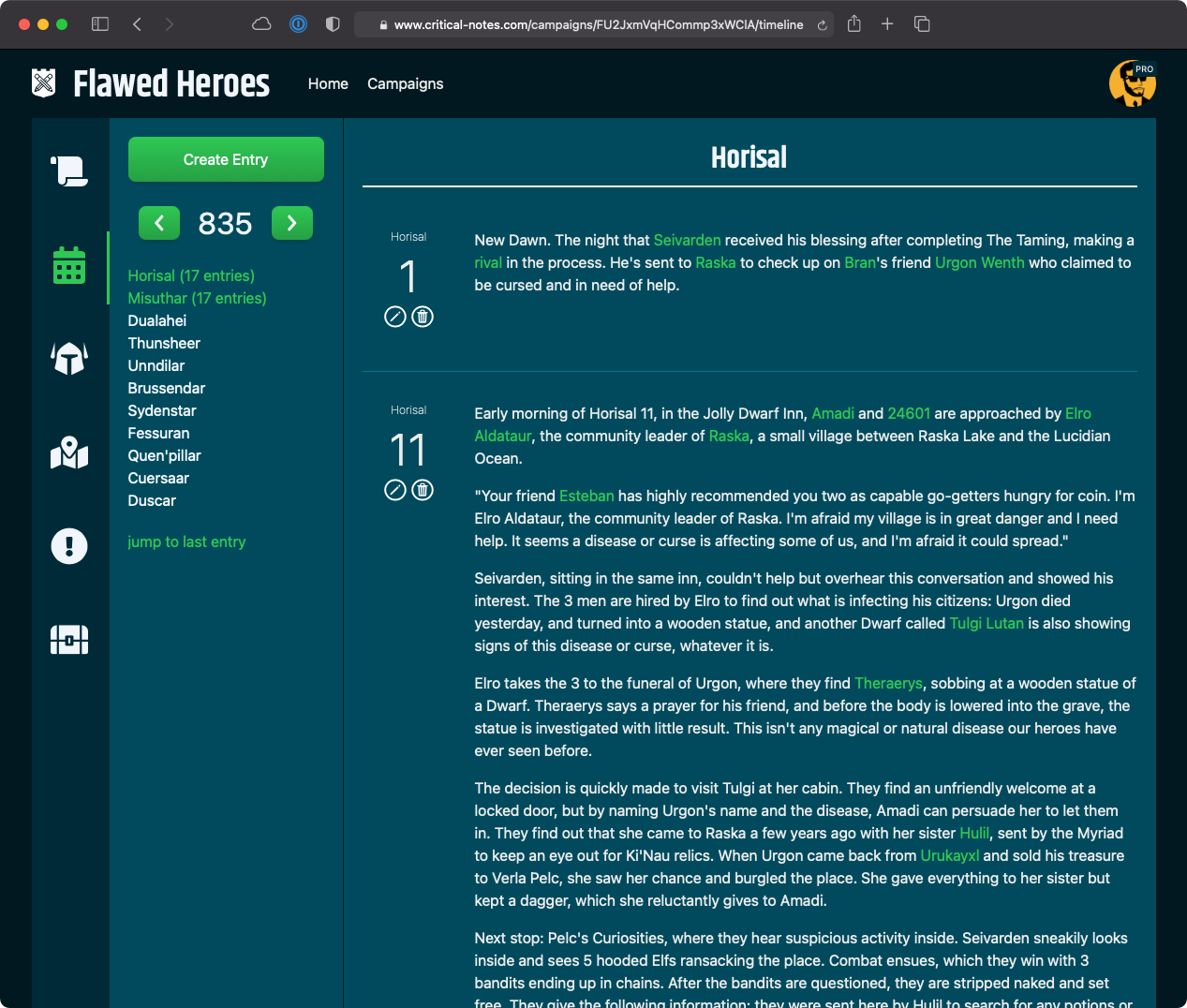Edit the Horisal 1 entry with pencil icon
This screenshot has width=1187, height=1008.
coord(394,317)
